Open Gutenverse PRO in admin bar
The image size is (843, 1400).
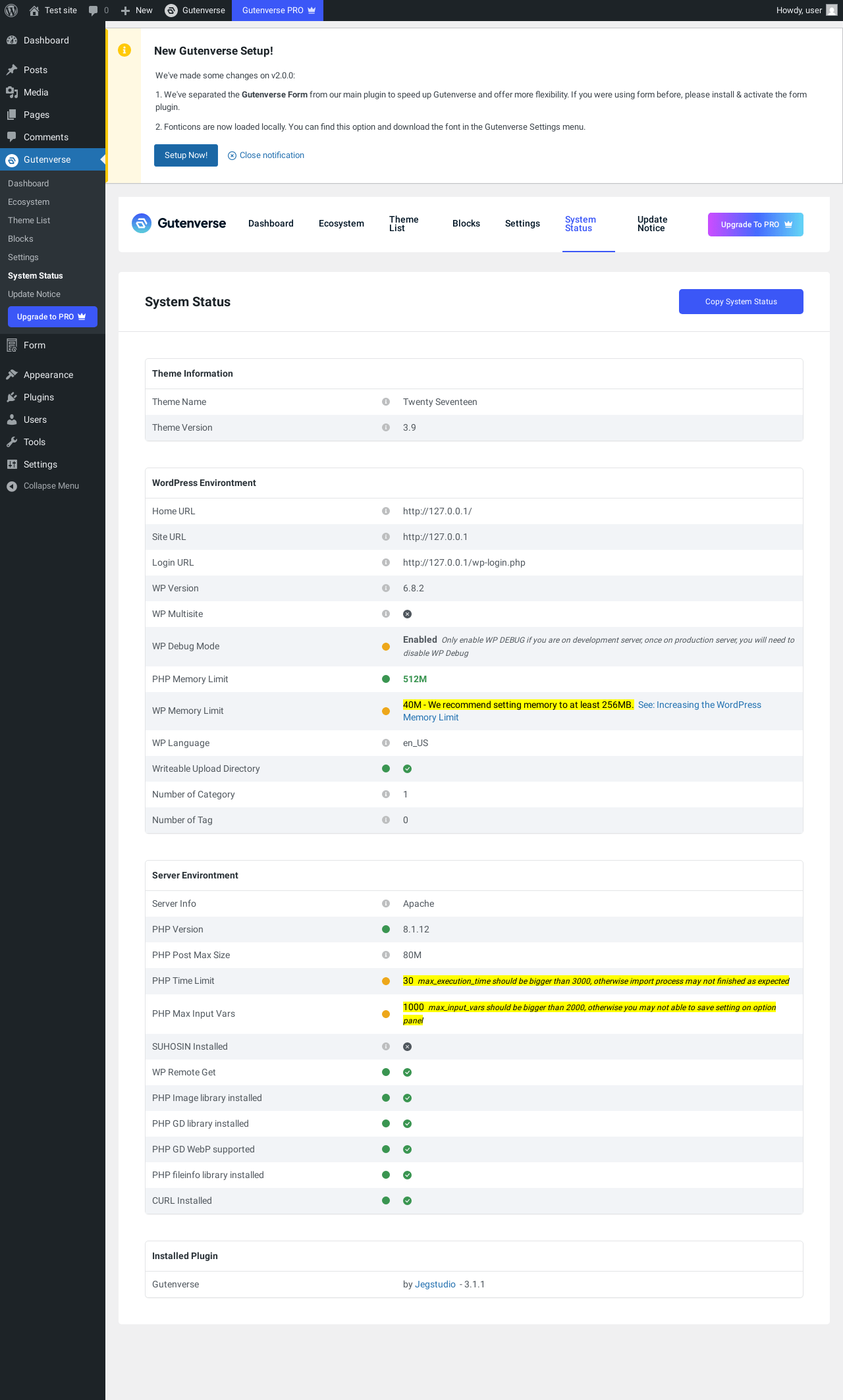click(x=277, y=11)
